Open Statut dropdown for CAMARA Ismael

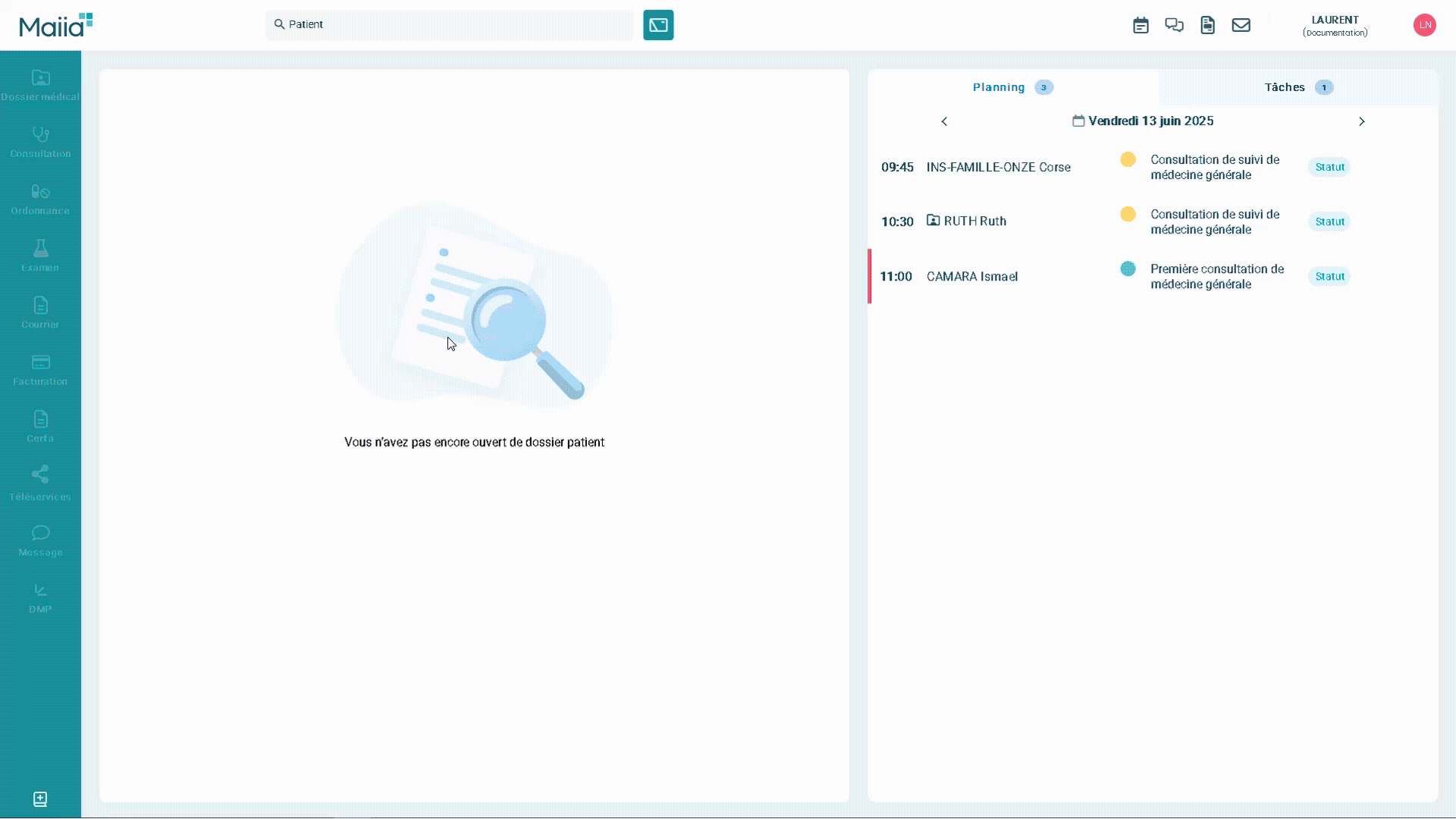(x=1329, y=276)
